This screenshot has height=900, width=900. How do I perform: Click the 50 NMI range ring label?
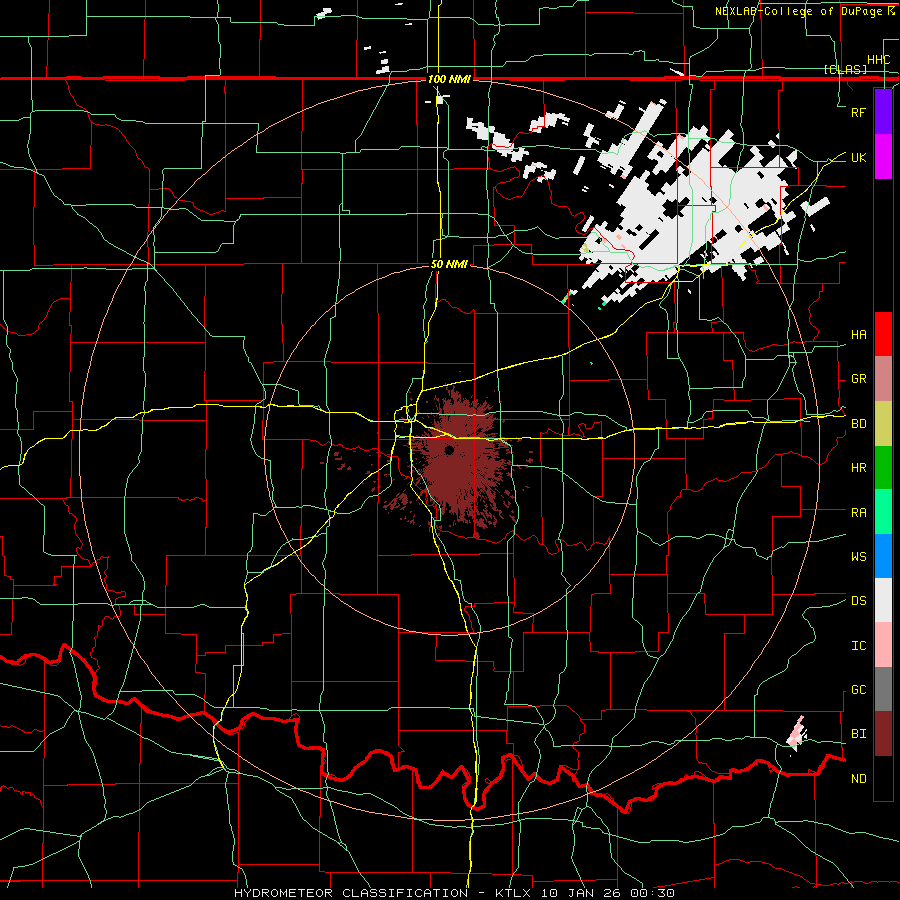coord(449,264)
